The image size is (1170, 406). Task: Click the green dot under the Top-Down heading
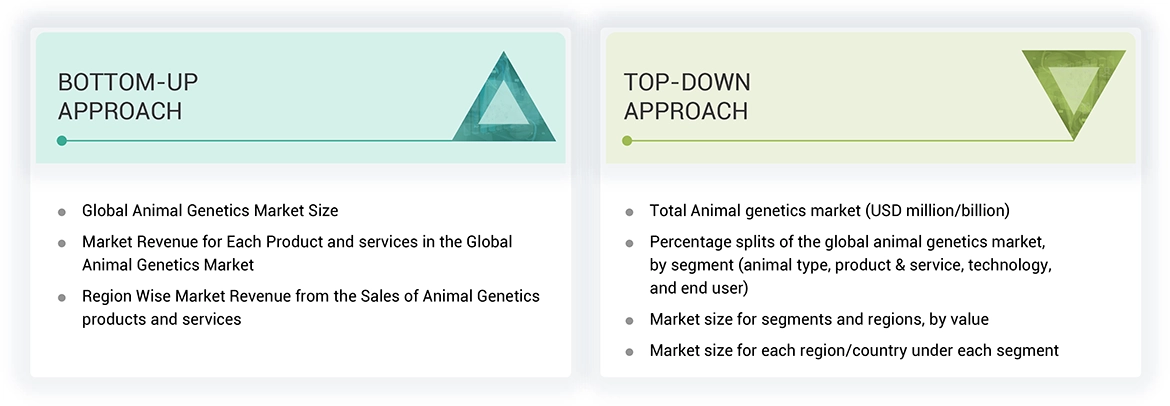click(x=627, y=141)
